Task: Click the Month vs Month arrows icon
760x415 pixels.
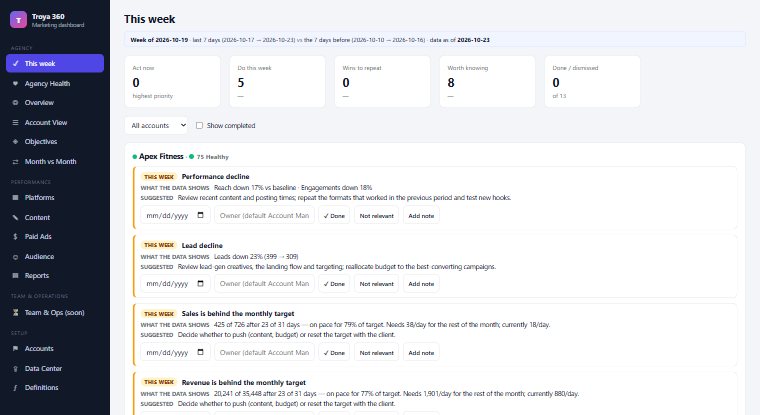Action: (16, 161)
